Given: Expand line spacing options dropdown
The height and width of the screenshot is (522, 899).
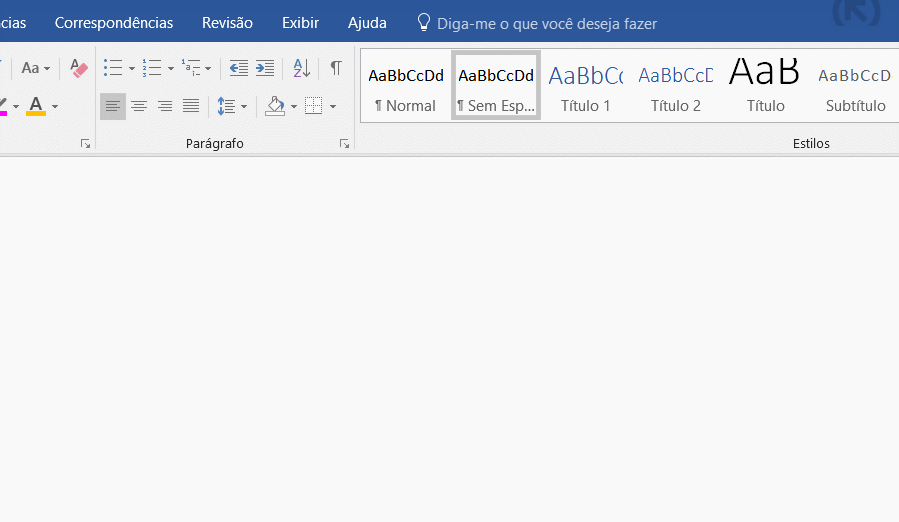Looking at the screenshot, I should click(x=244, y=106).
